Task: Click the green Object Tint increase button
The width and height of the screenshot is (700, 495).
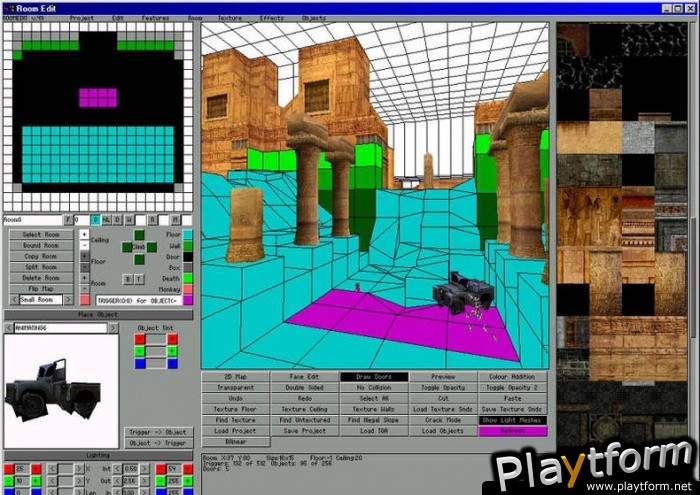Action: [173, 351]
